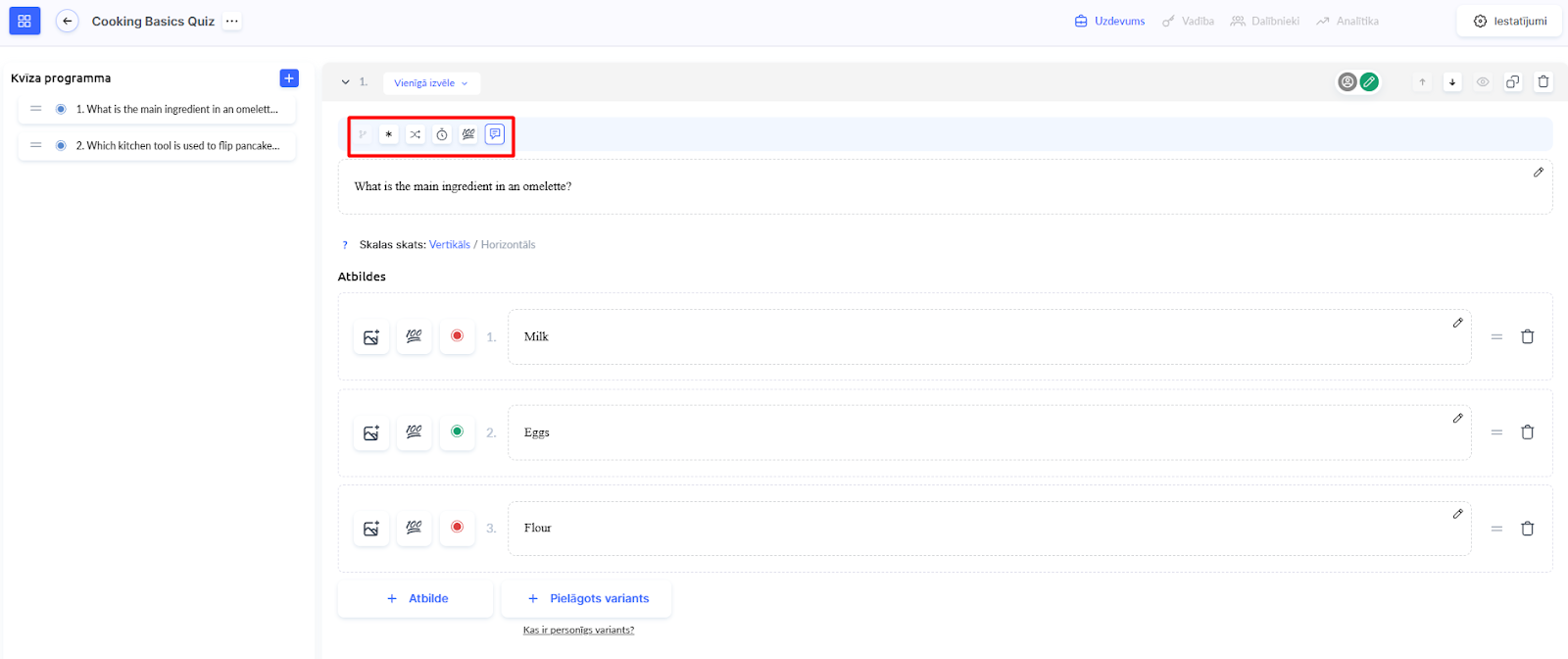
Task: Toggle the asterisk required-question icon
Action: pos(389,134)
